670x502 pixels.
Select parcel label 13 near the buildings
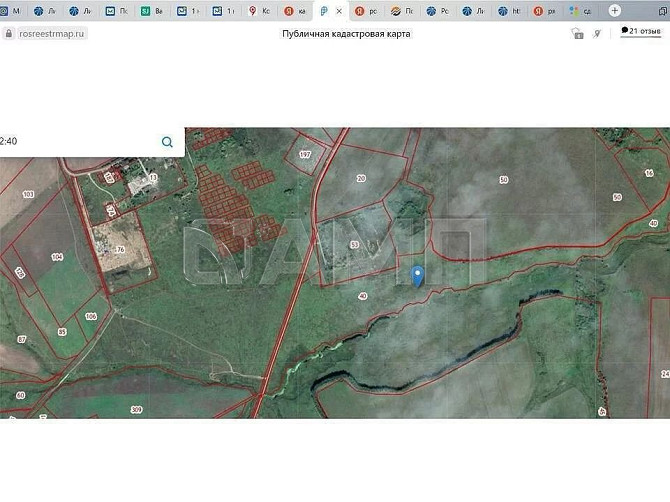[153, 177]
